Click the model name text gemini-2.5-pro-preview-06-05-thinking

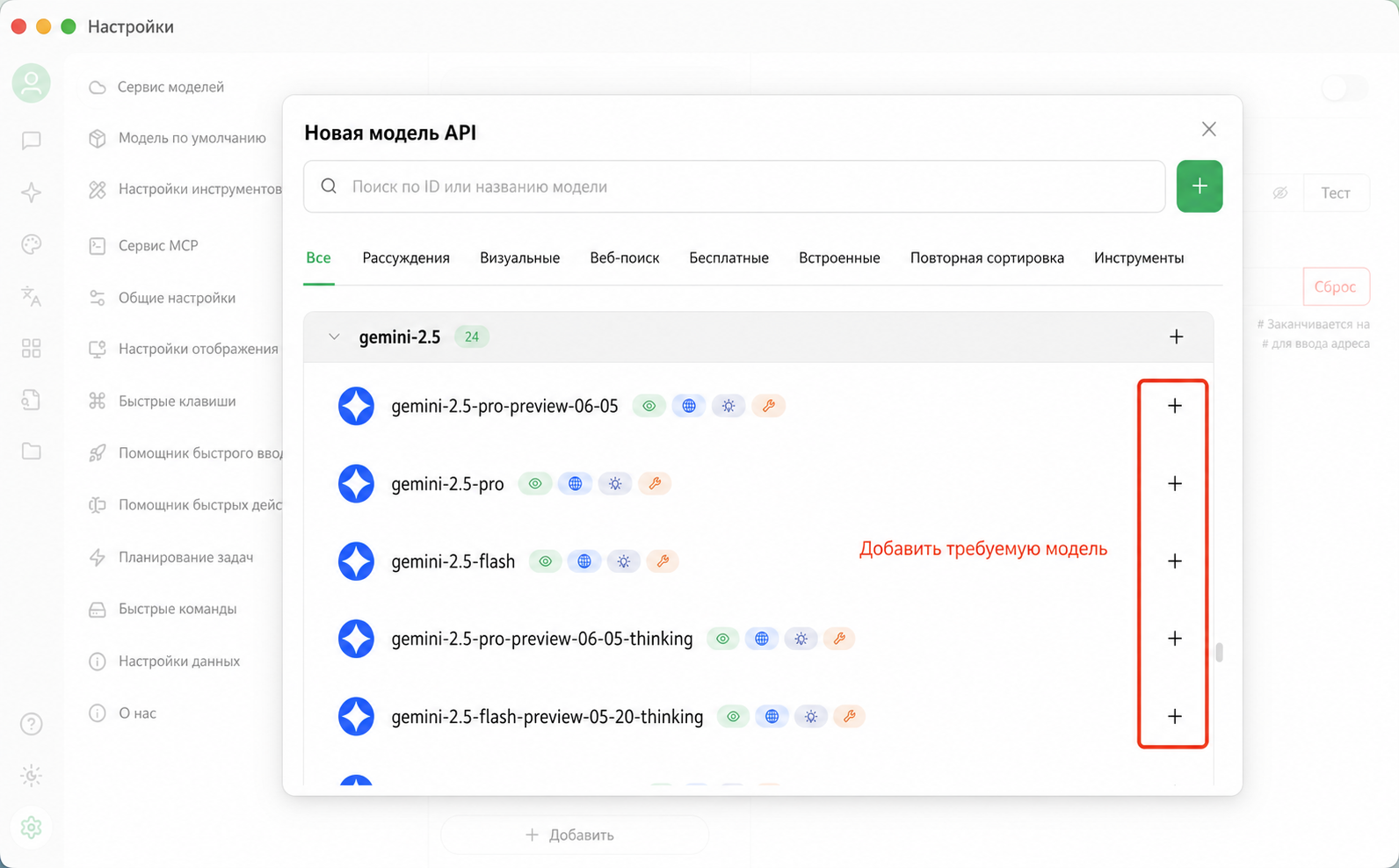[542, 639]
